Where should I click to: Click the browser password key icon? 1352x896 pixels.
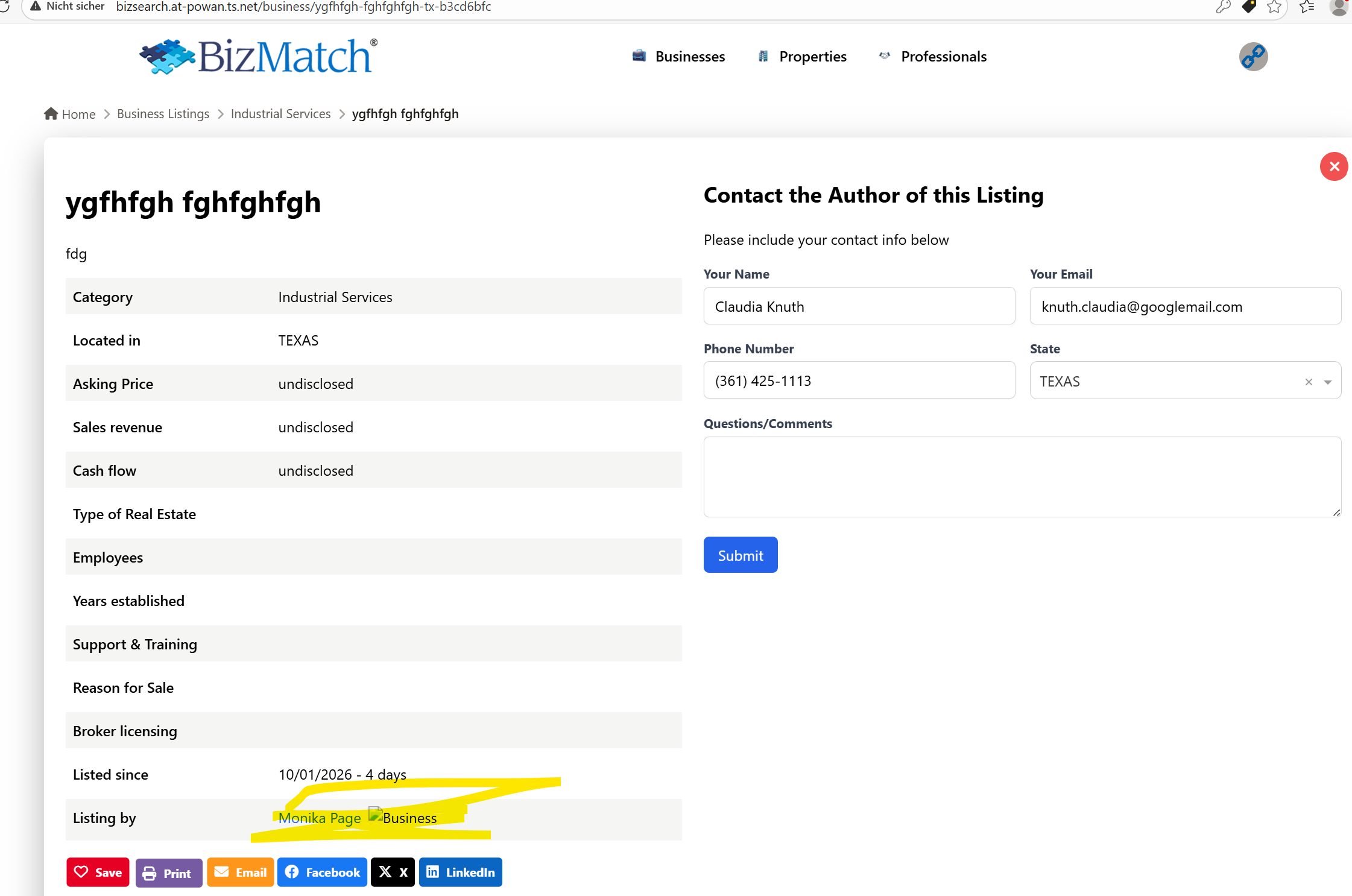click(1222, 7)
